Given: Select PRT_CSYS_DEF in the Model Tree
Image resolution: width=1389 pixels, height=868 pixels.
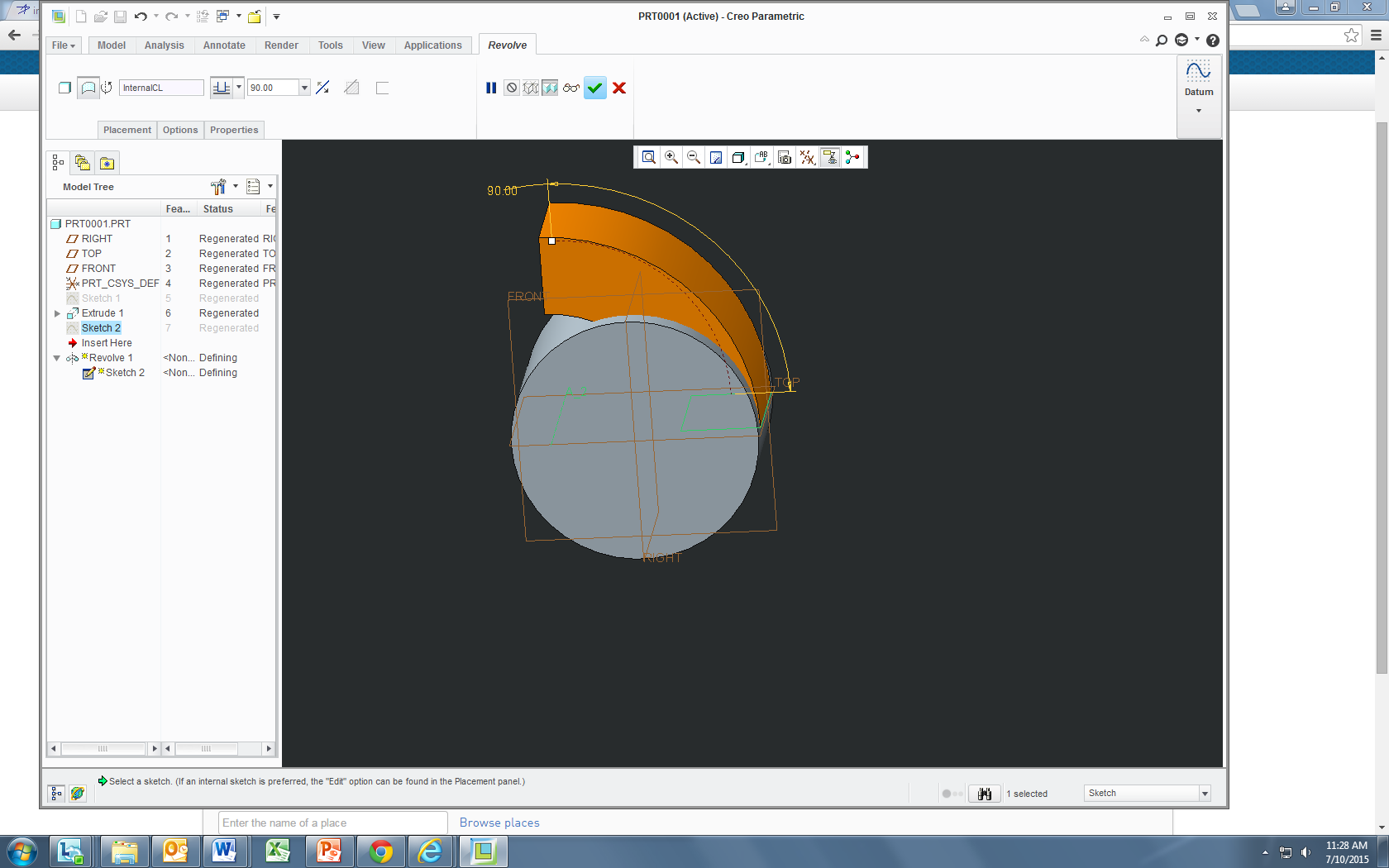Looking at the screenshot, I should click(x=120, y=284).
